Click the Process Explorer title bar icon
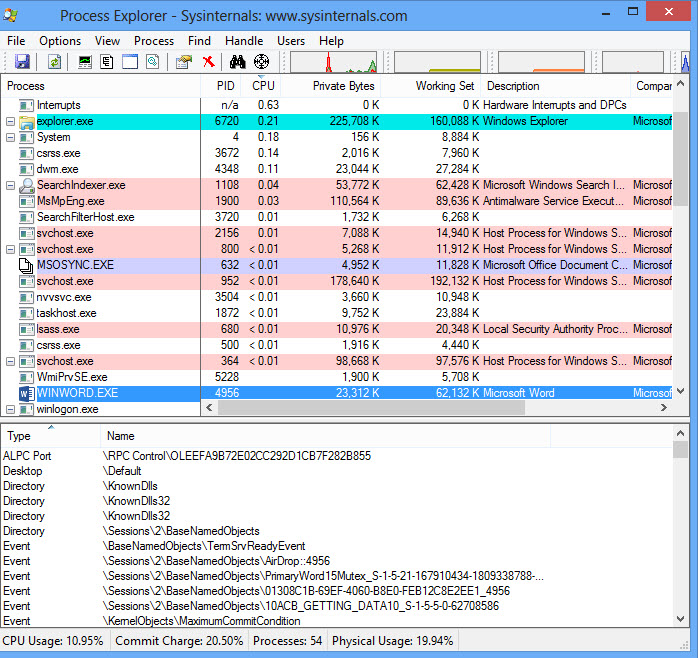 10,15
